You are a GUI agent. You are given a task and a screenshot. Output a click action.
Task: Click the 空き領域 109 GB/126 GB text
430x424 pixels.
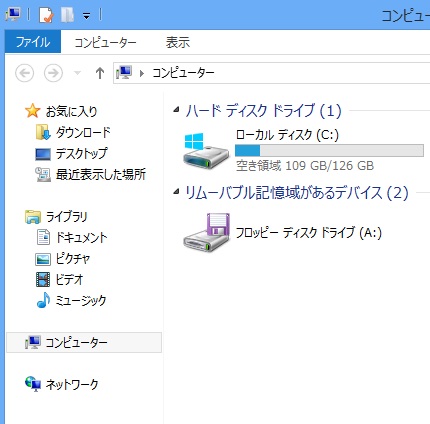305,166
